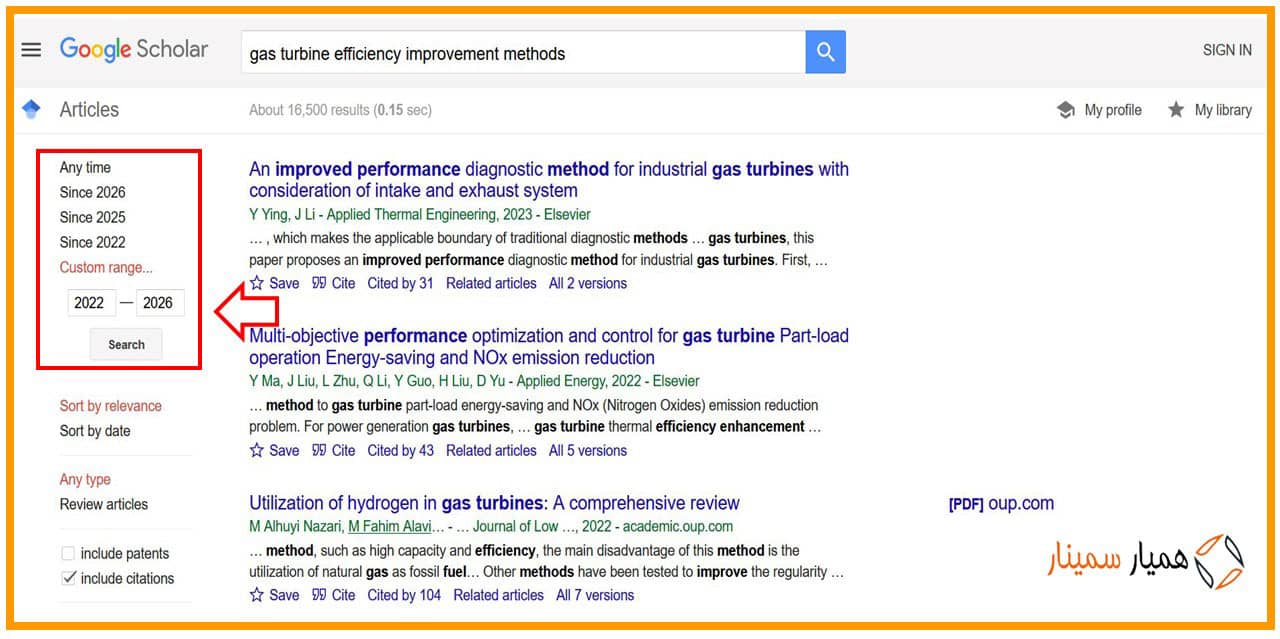1280x639 pixels.
Task: Choose the Since 2025 time filter
Action: click(92, 217)
